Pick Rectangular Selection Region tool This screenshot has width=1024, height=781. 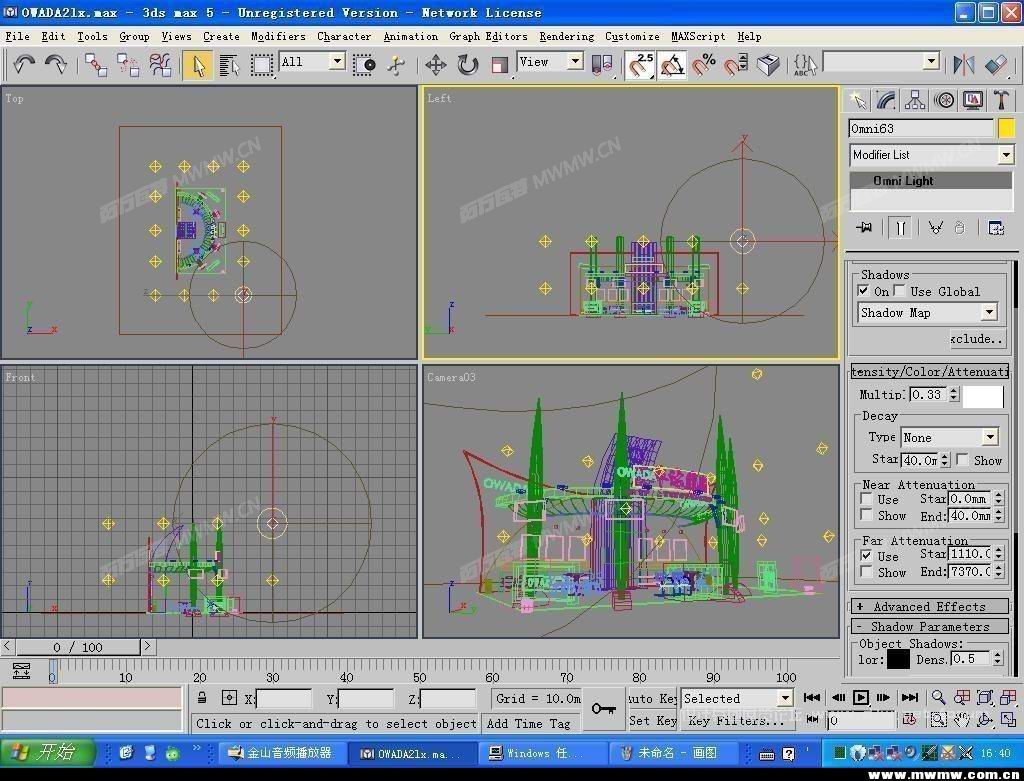tap(261, 65)
